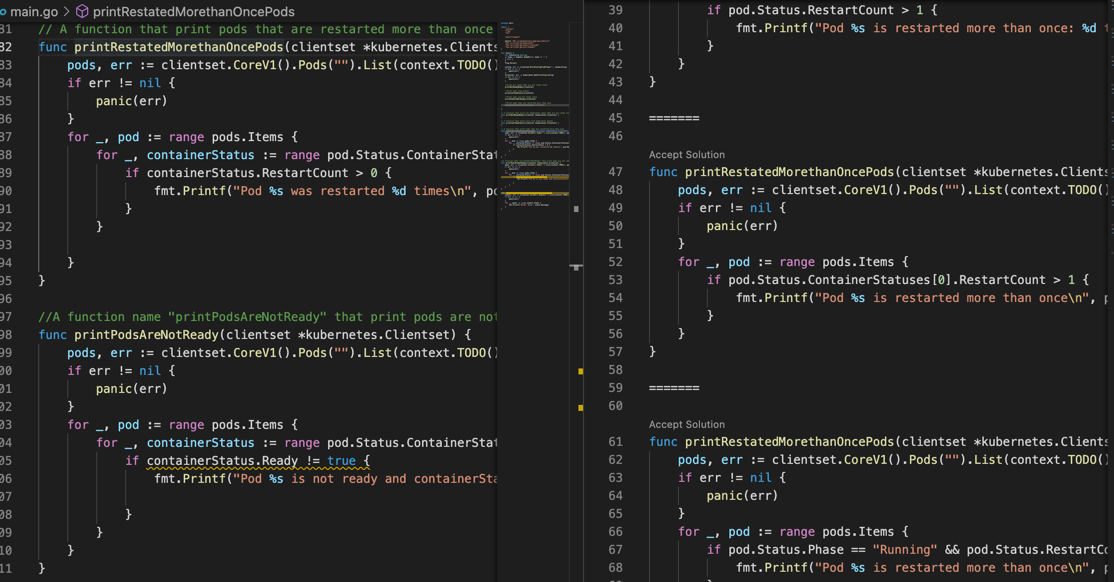Select line number 47 in the solutions pane
Viewport: 1114px width, 582px height.
[615, 172]
